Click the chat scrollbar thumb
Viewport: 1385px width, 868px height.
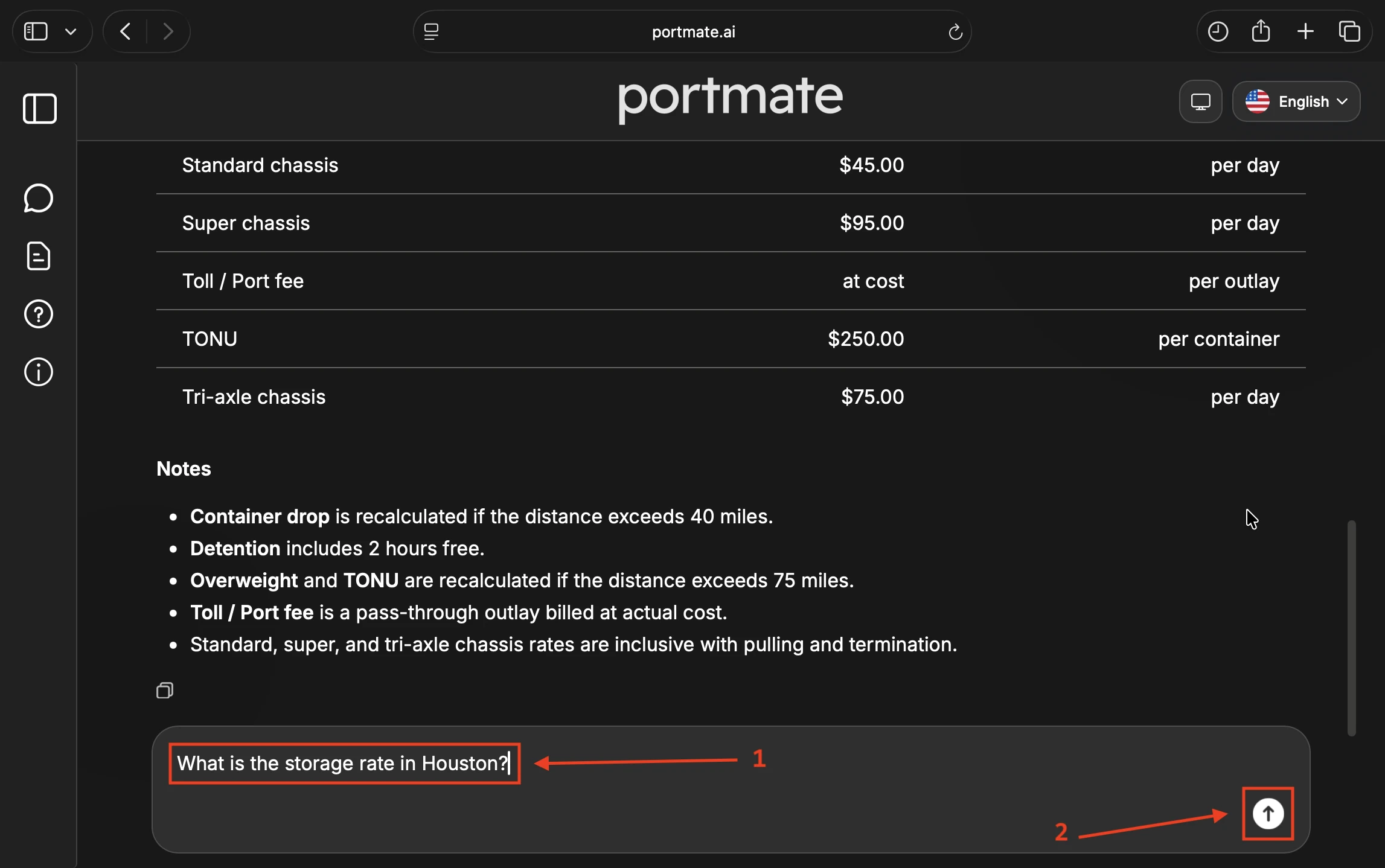(x=1351, y=628)
